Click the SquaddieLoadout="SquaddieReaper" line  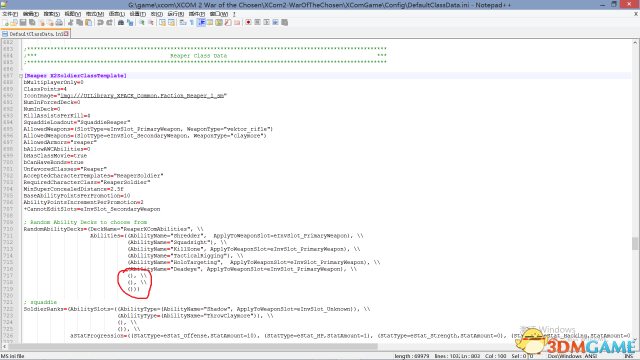77,122
